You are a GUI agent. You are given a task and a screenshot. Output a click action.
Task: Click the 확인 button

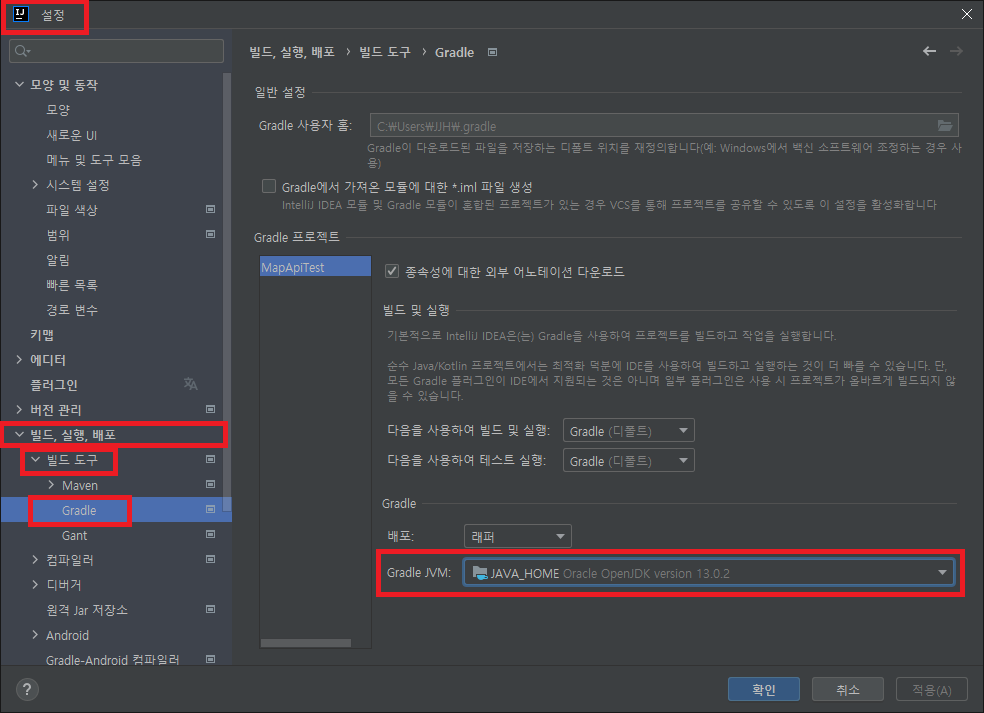click(x=764, y=689)
